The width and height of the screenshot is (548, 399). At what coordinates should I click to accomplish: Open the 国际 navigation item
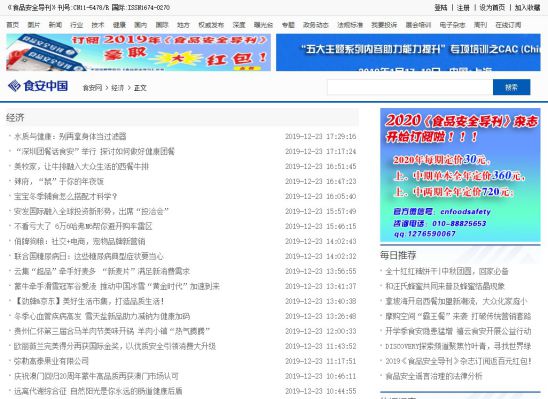(162, 25)
